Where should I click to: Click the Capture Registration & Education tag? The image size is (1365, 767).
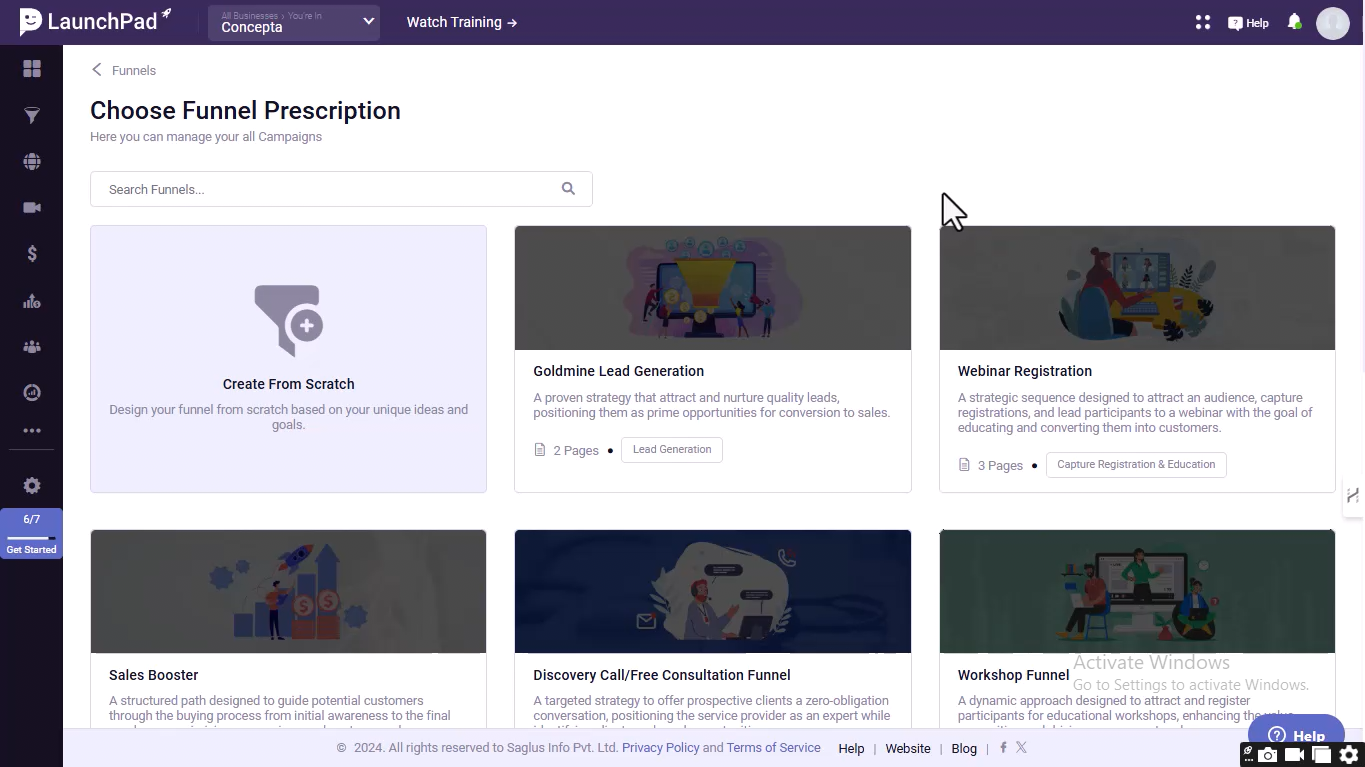(x=1136, y=465)
